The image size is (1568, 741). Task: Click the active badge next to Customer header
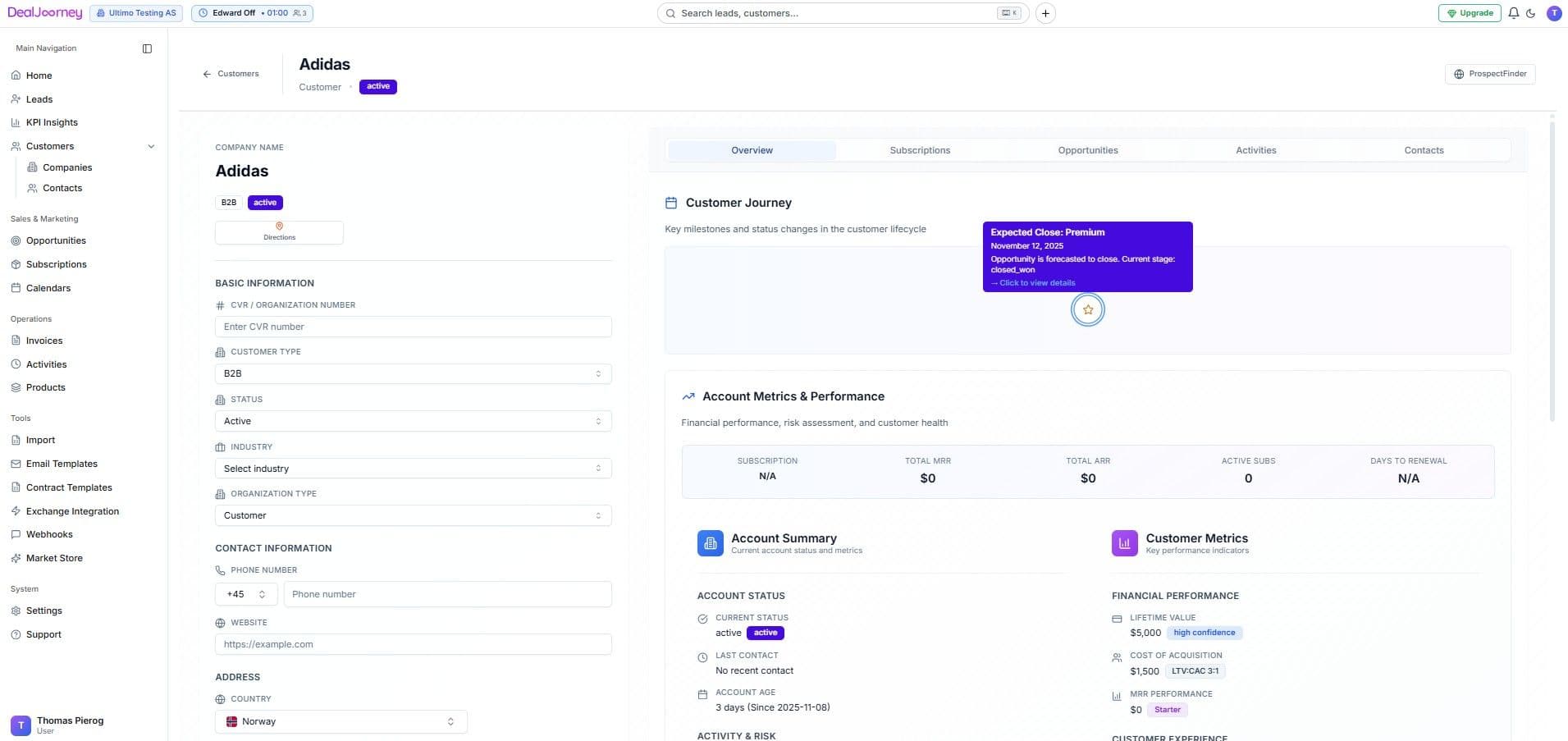click(378, 86)
